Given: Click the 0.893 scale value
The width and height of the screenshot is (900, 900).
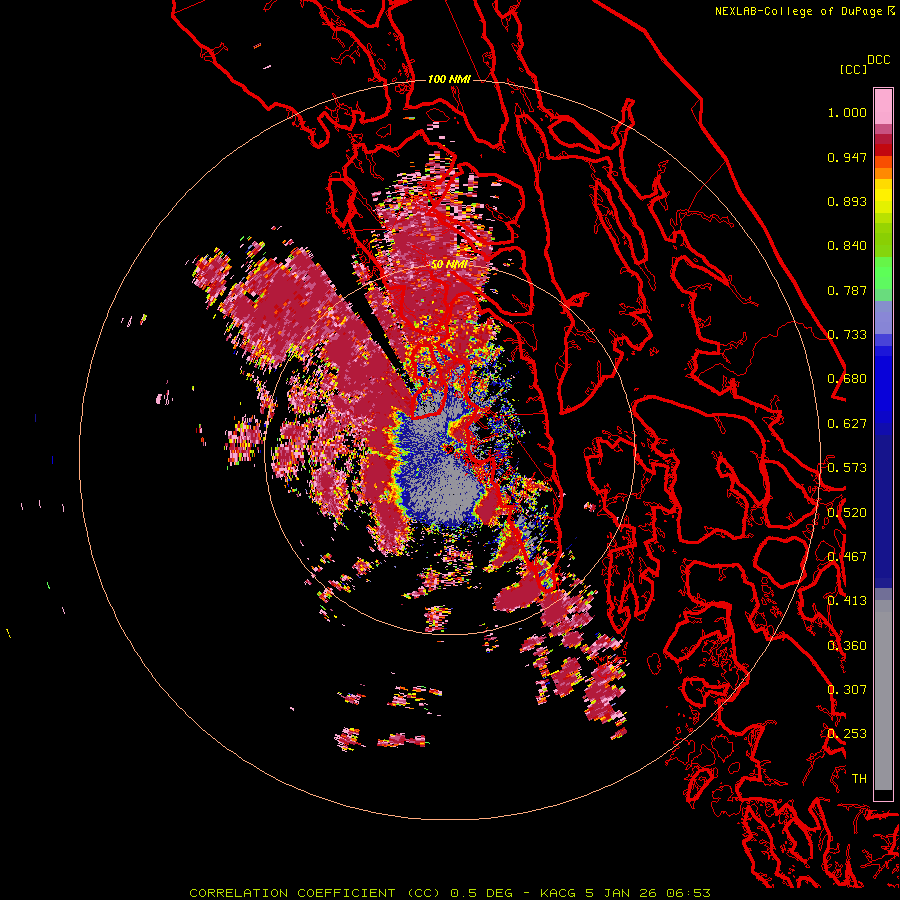Looking at the screenshot, I should (847, 201).
